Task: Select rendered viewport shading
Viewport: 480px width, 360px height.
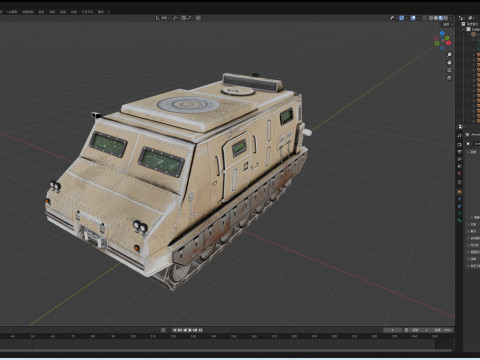Action: (446, 18)
